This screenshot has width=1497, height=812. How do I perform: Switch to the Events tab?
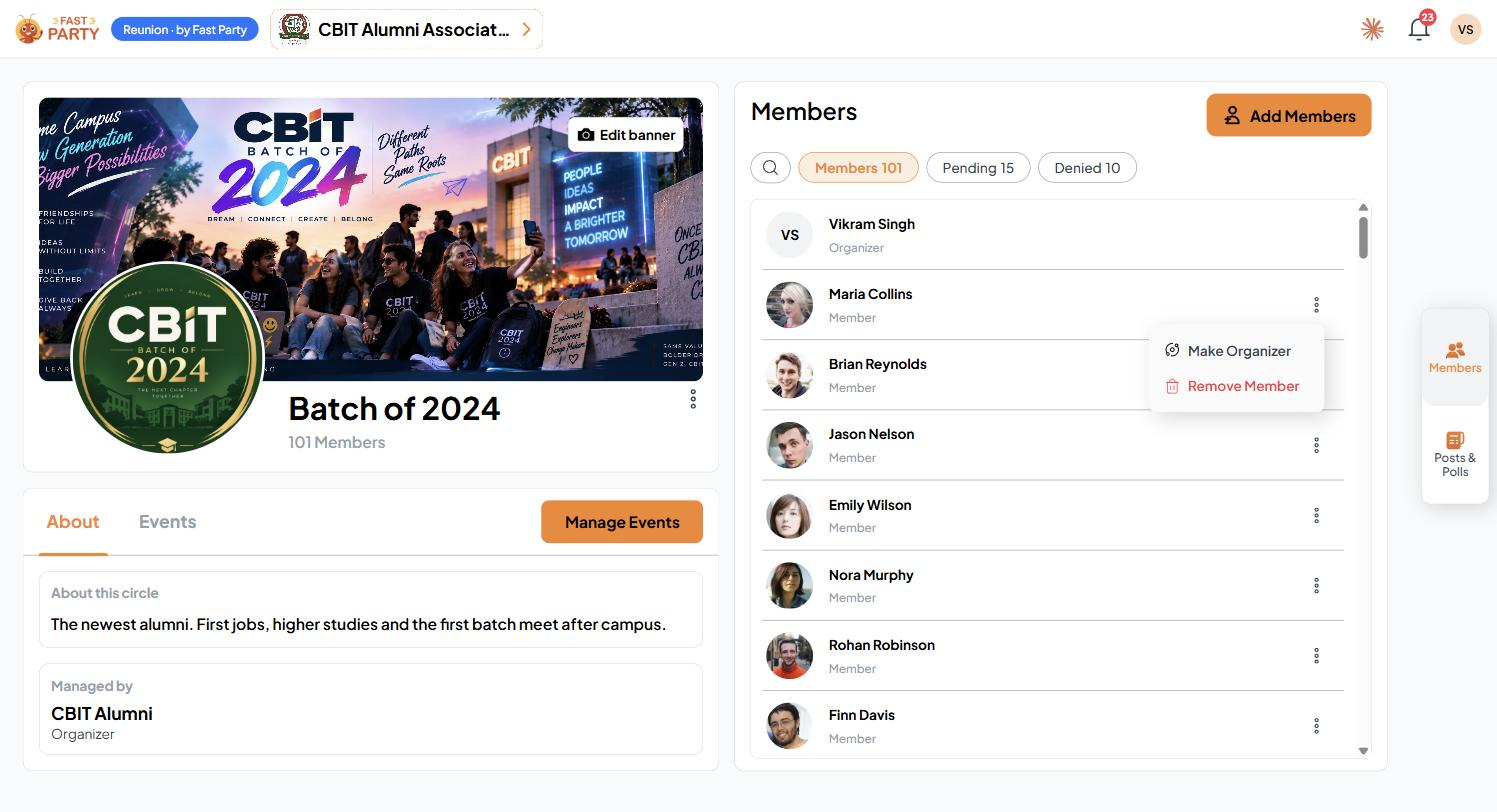coord(167,522)
